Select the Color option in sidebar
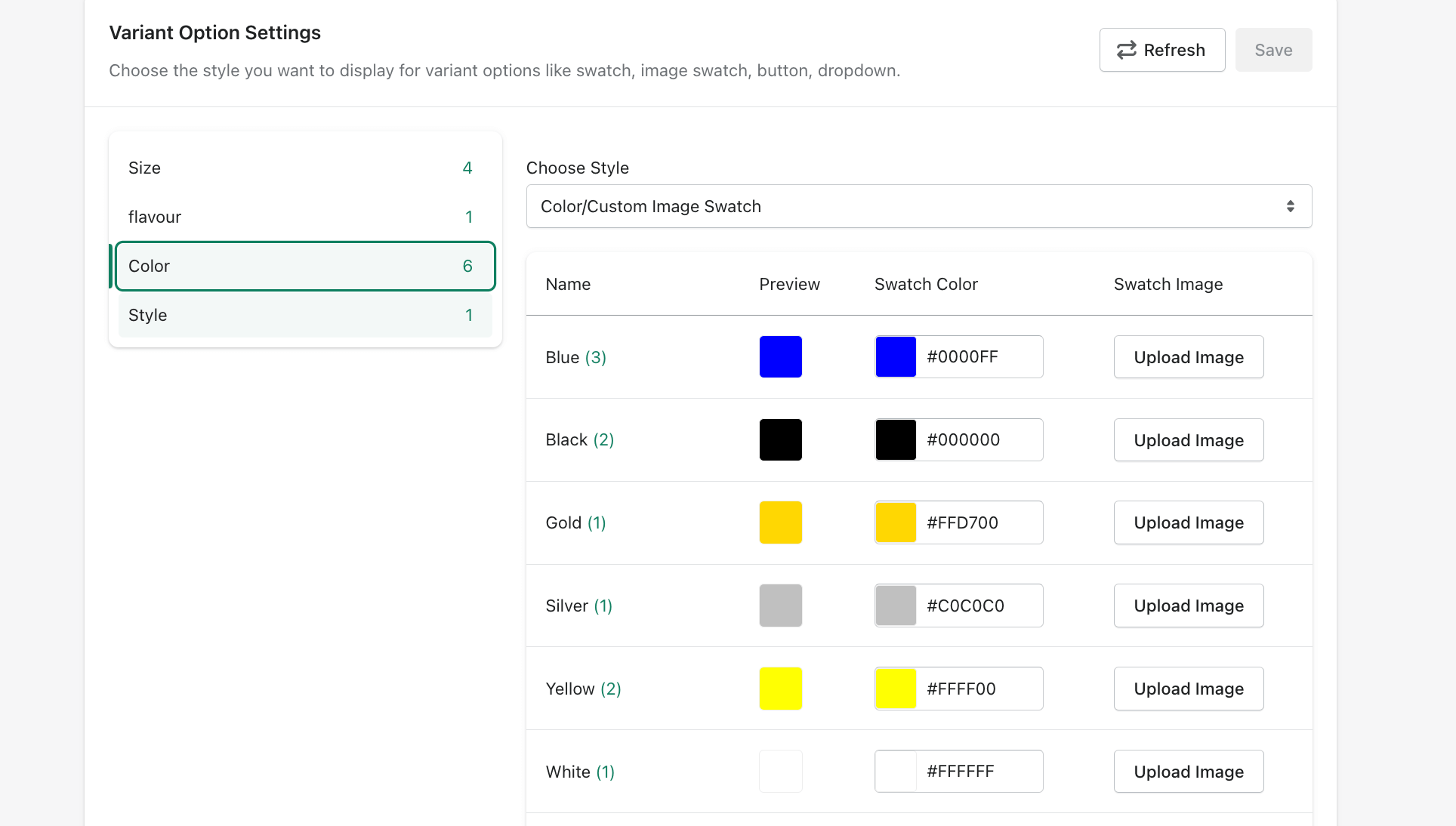 pyautogui.click(x=305, y=266)
